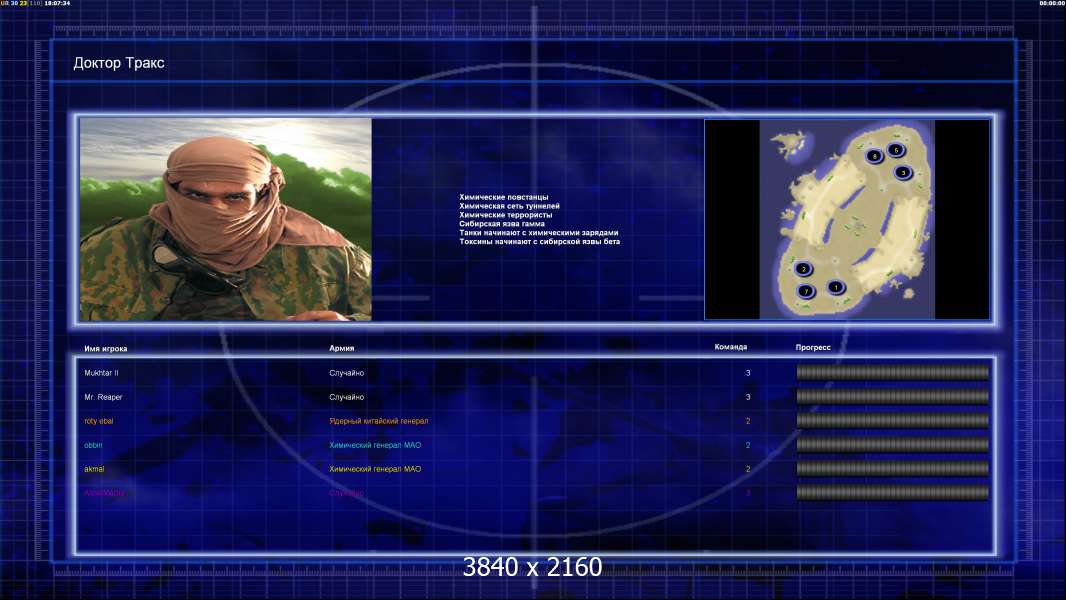The width and height of the screenshot is (1066, 600).
Task: Click 'Случайно' army in Mr. Reaper row
Action: (x=347, y=397)
